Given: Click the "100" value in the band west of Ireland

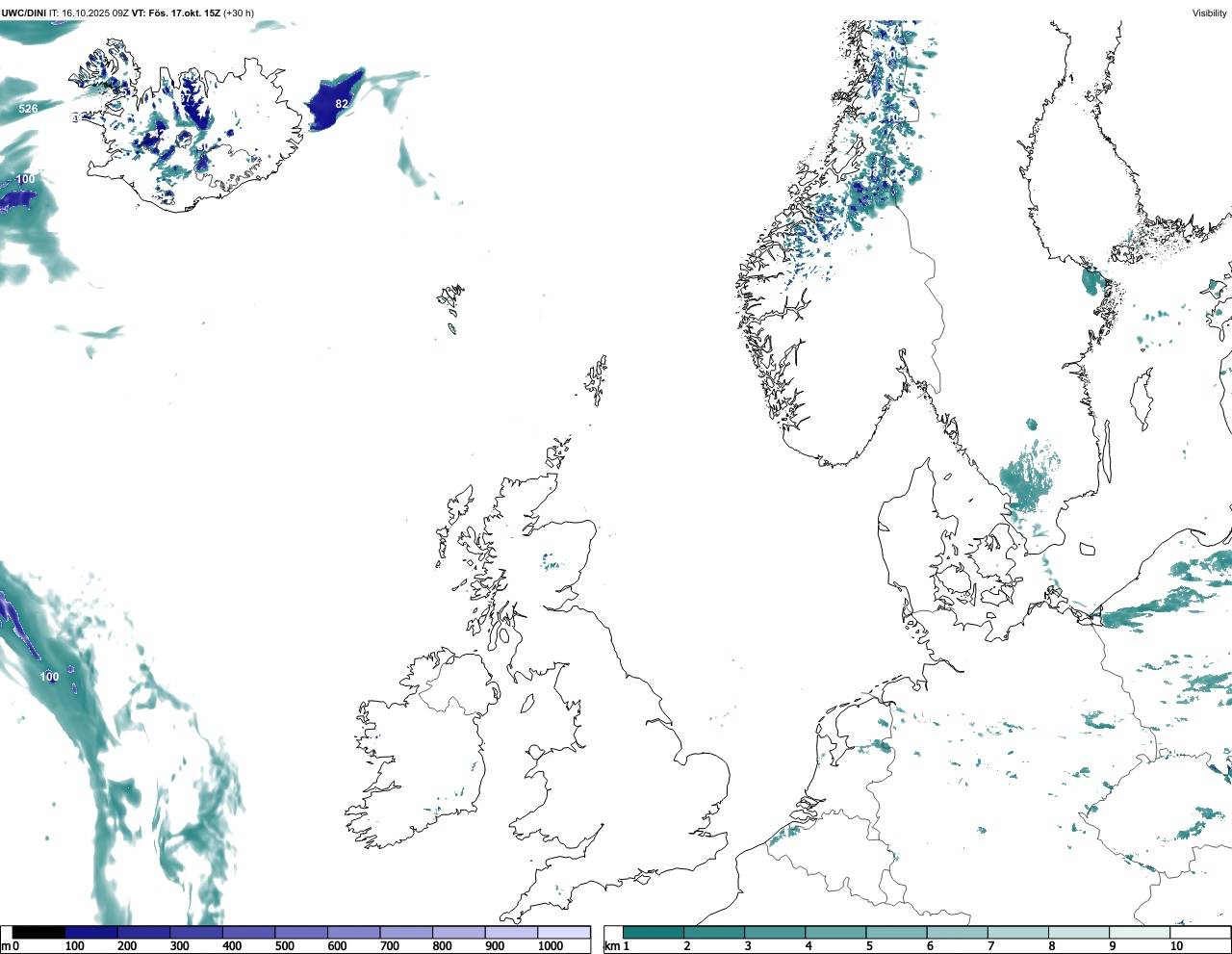Looking at the screenshot, I should (49, 677).
